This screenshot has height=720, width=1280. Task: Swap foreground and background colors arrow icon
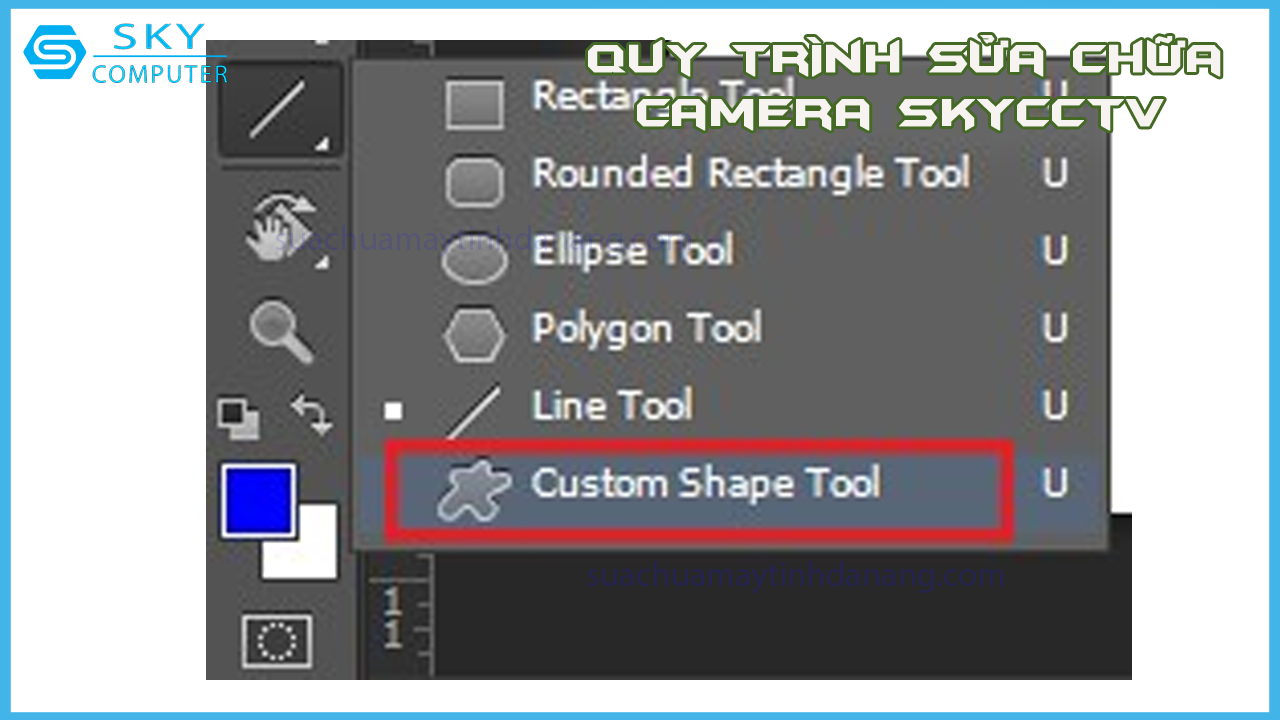pyautogui.click(x=311, y=414)
